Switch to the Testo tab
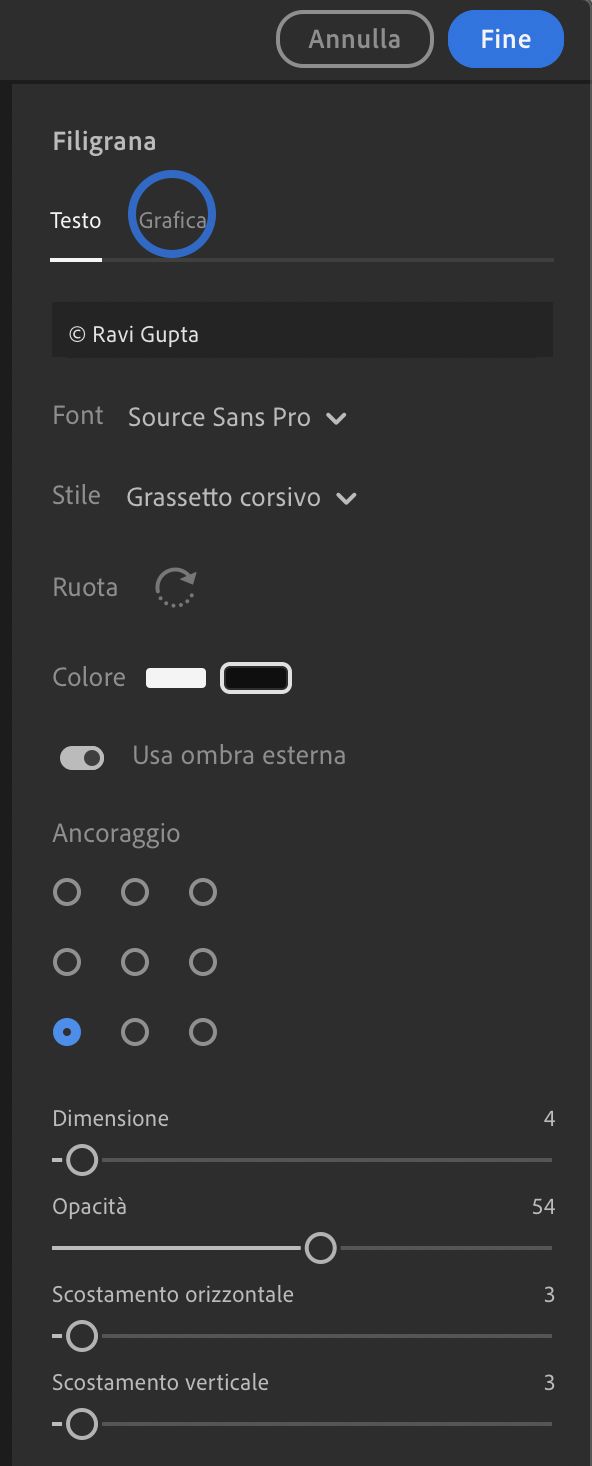 pyautogui.click(x=76, y=219)
